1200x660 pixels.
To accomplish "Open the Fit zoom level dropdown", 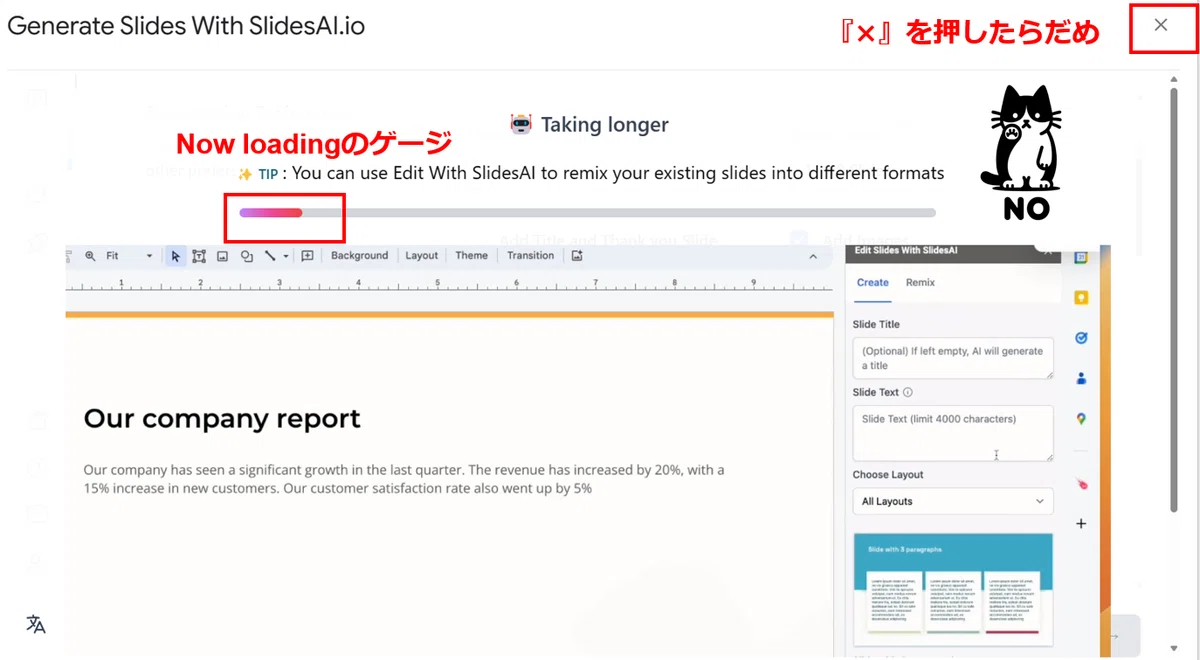I will 129,256.
